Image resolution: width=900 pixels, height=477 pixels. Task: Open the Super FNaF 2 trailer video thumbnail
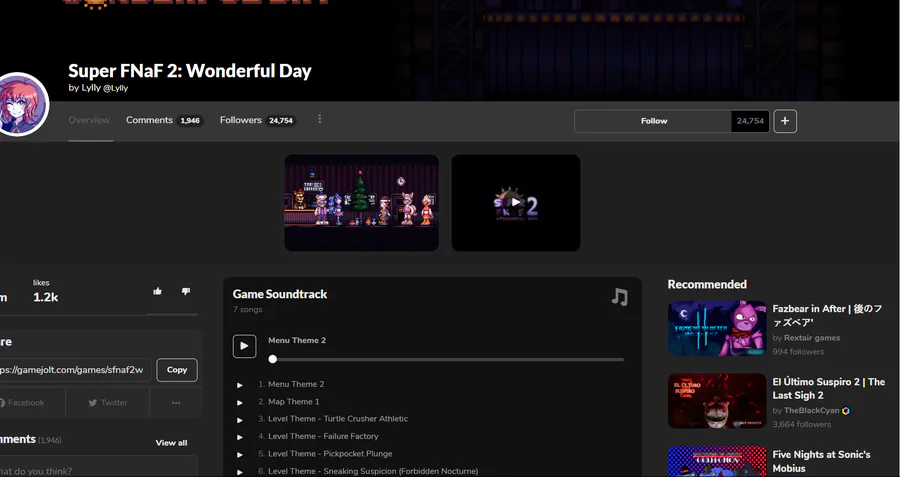pos(516,203)
